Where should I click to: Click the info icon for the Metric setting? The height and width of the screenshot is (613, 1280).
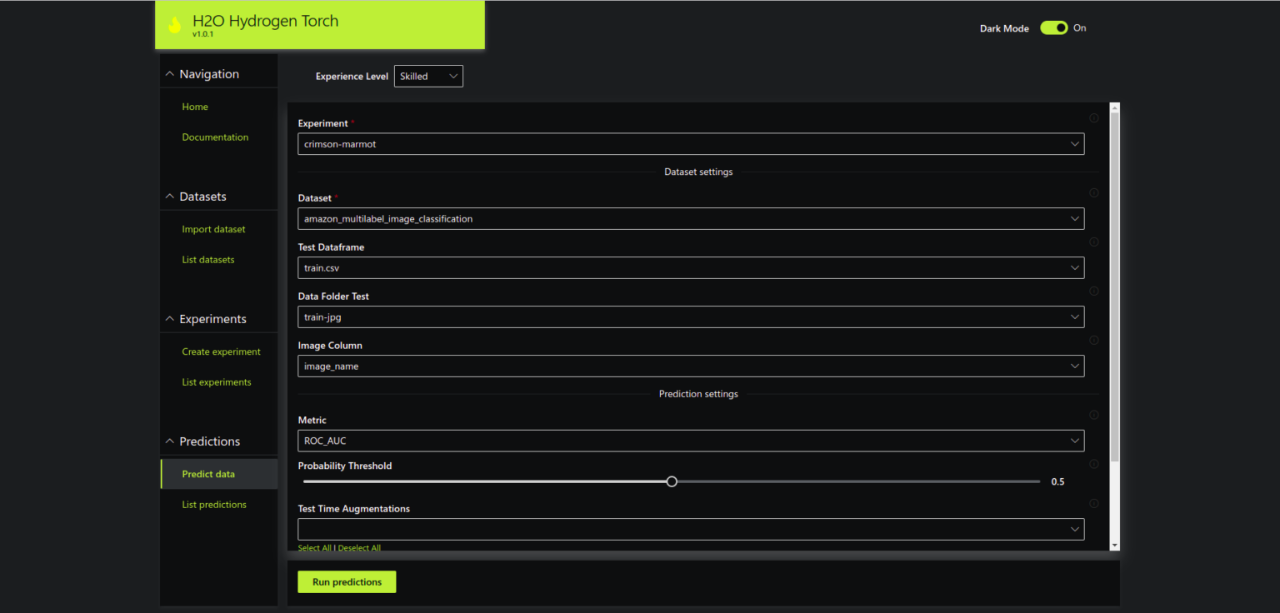click(1094, 415)
